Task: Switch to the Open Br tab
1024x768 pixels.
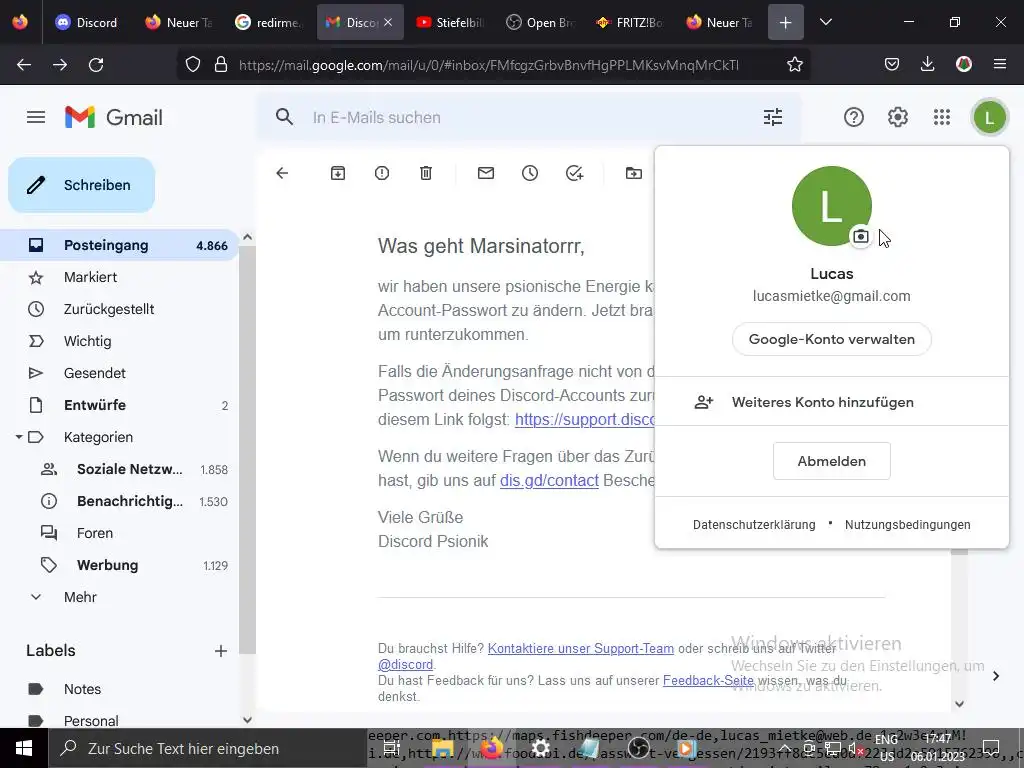Action: pos(540,22)
